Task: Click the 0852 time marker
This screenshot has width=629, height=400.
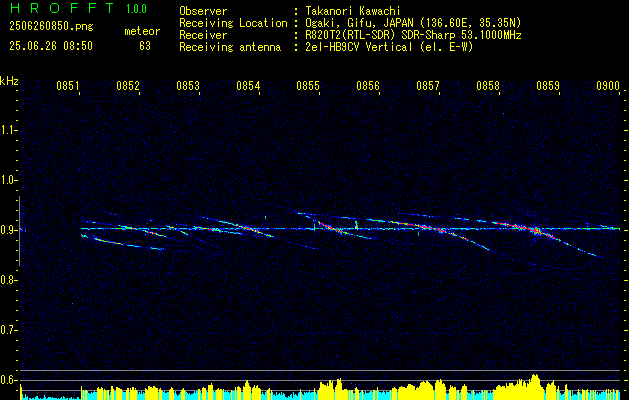Action: tap(128, 85)
